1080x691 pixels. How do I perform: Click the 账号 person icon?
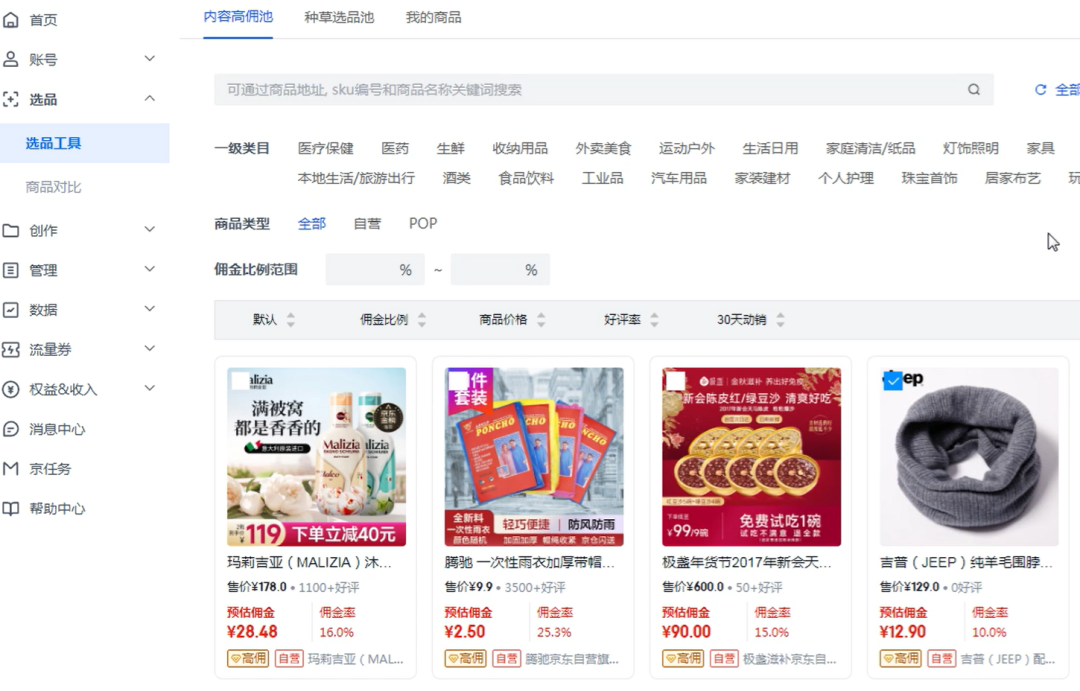coord(10,59)
